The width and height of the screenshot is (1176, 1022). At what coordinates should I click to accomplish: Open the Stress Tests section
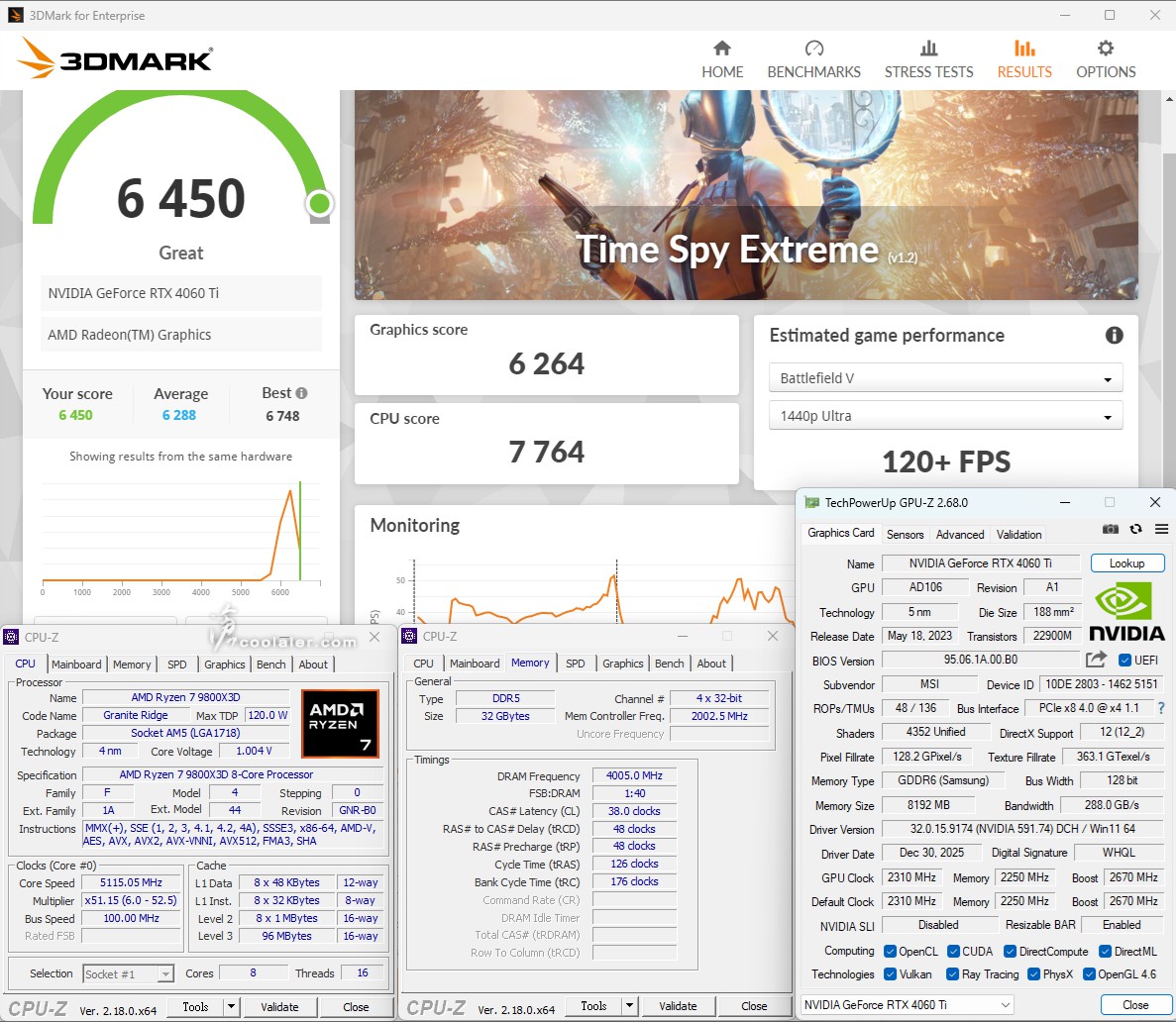pos(928,60)
